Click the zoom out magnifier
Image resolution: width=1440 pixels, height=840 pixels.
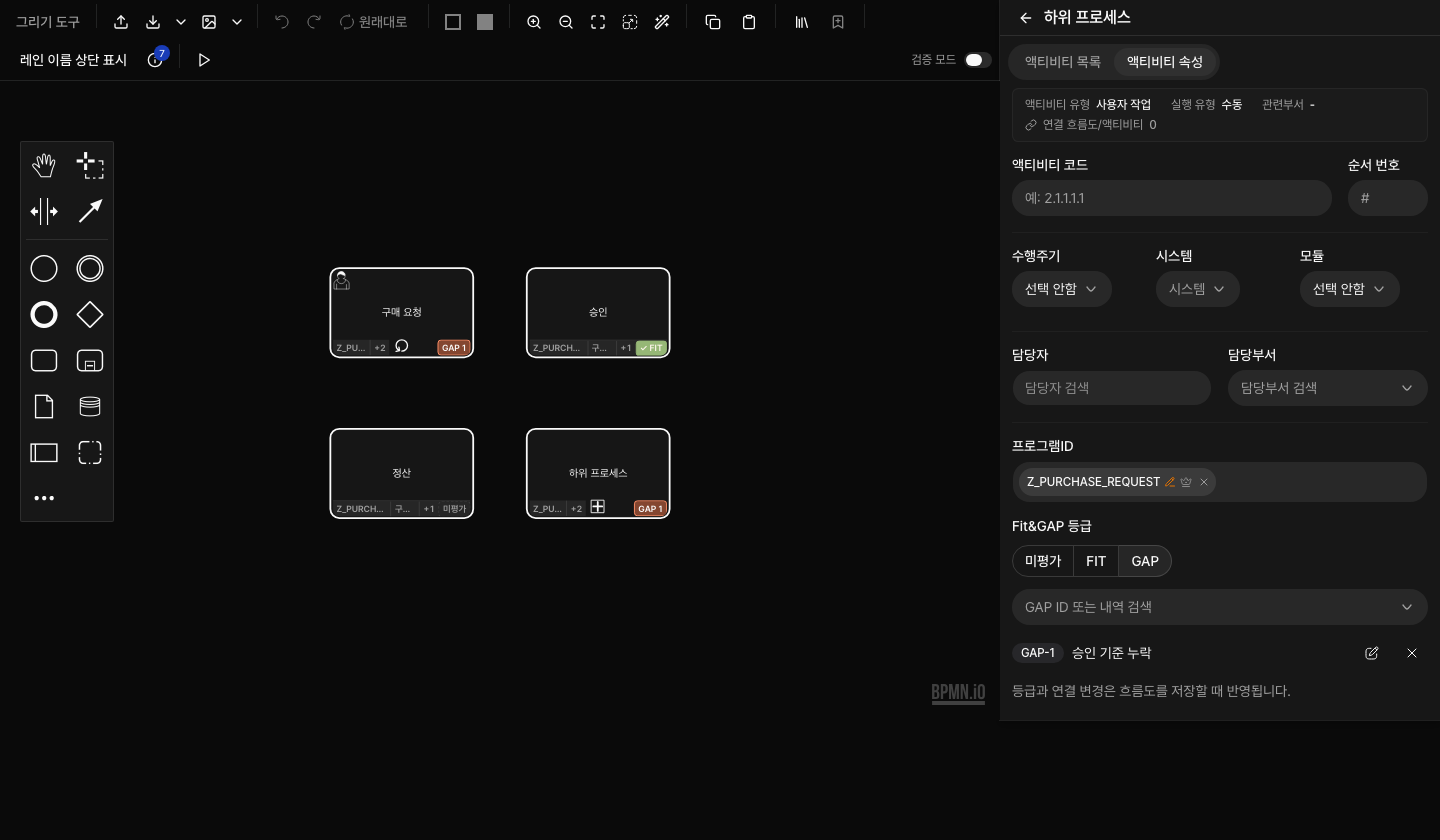pos(566,22)
